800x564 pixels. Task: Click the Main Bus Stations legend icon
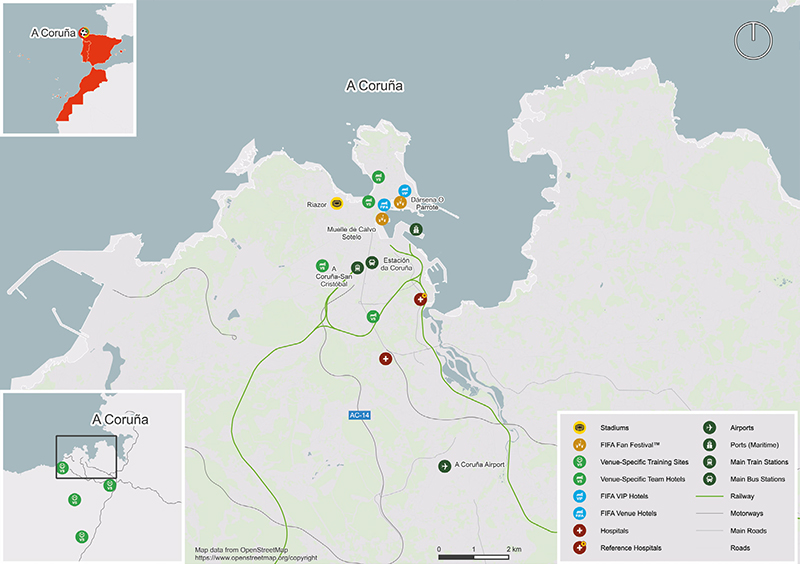pos(709,479)
